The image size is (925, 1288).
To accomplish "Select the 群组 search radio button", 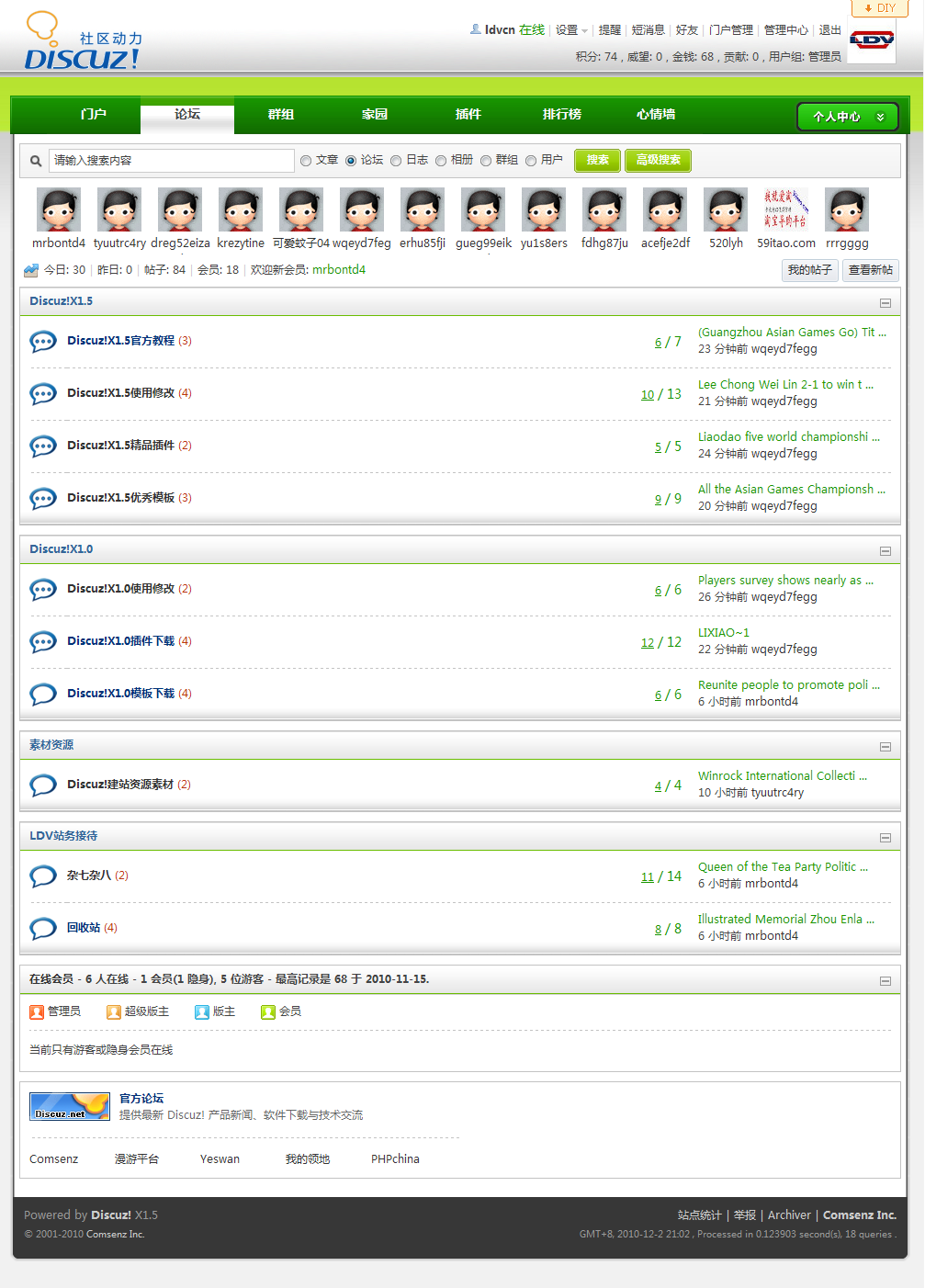I will click(x=486, y=161).
